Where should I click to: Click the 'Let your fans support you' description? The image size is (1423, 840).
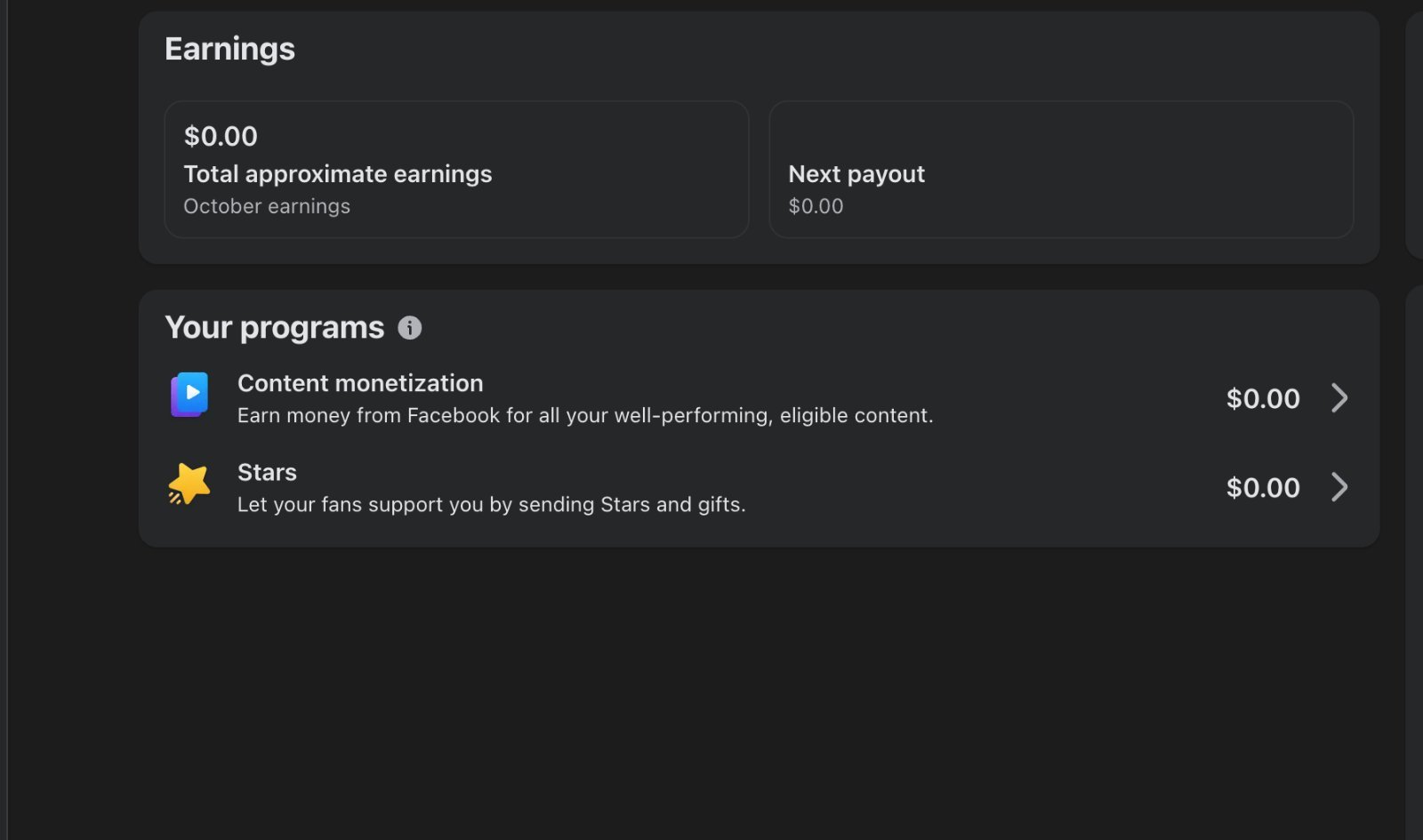point(491,504)
